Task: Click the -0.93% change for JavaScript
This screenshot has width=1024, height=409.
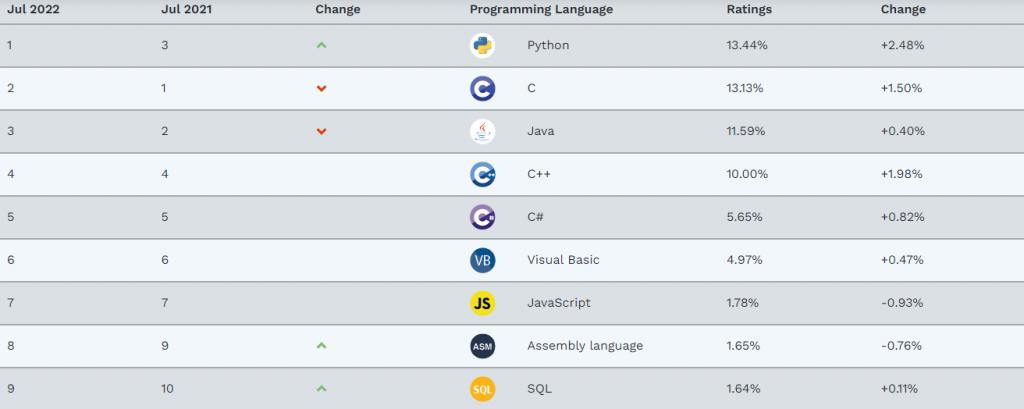Action: (901, 303)
